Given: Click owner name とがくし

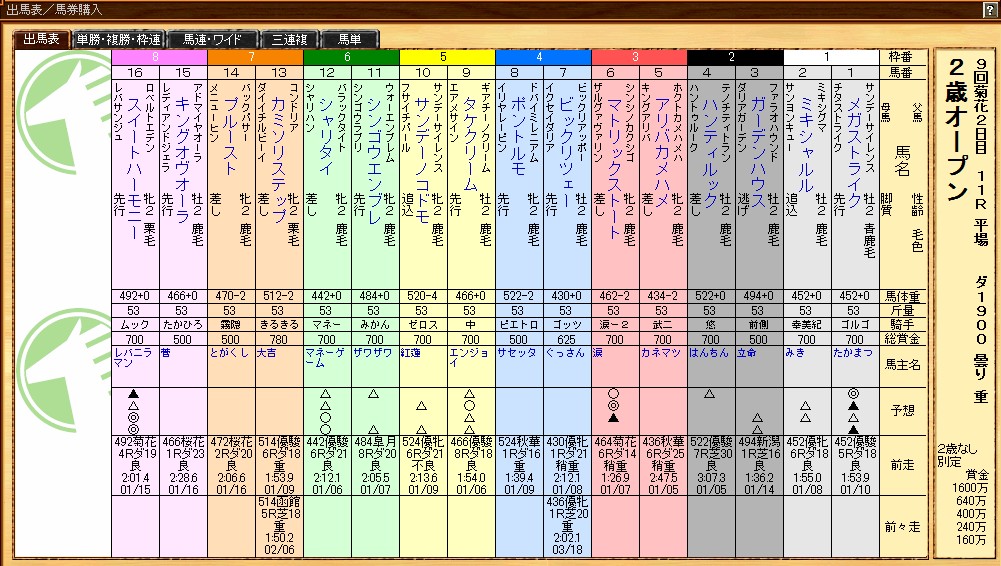Looking at the screenshot, I should (229, 353).
